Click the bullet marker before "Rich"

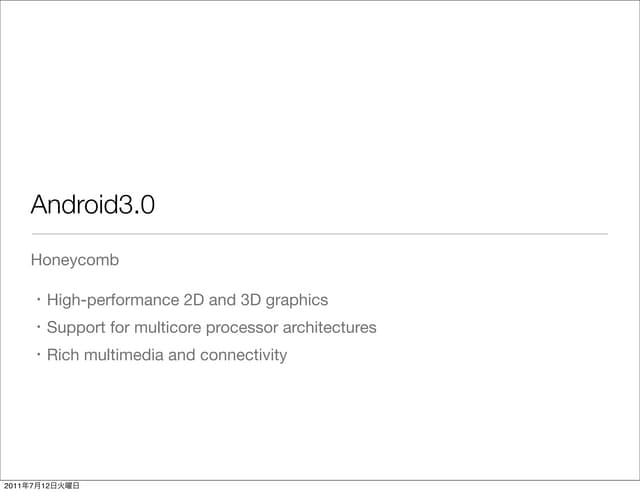(36, 355)
